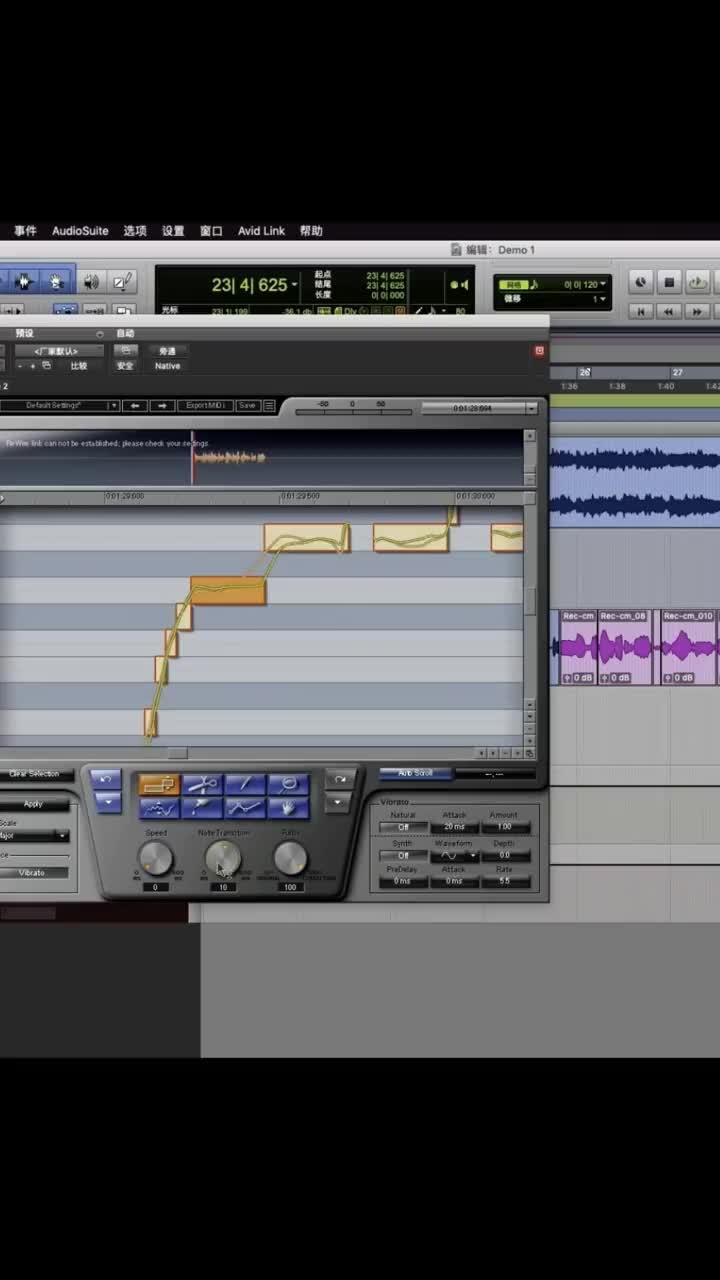
Task: Select the Pro Tools Scrubber speaker tool
Action: [x=91, y=282]
